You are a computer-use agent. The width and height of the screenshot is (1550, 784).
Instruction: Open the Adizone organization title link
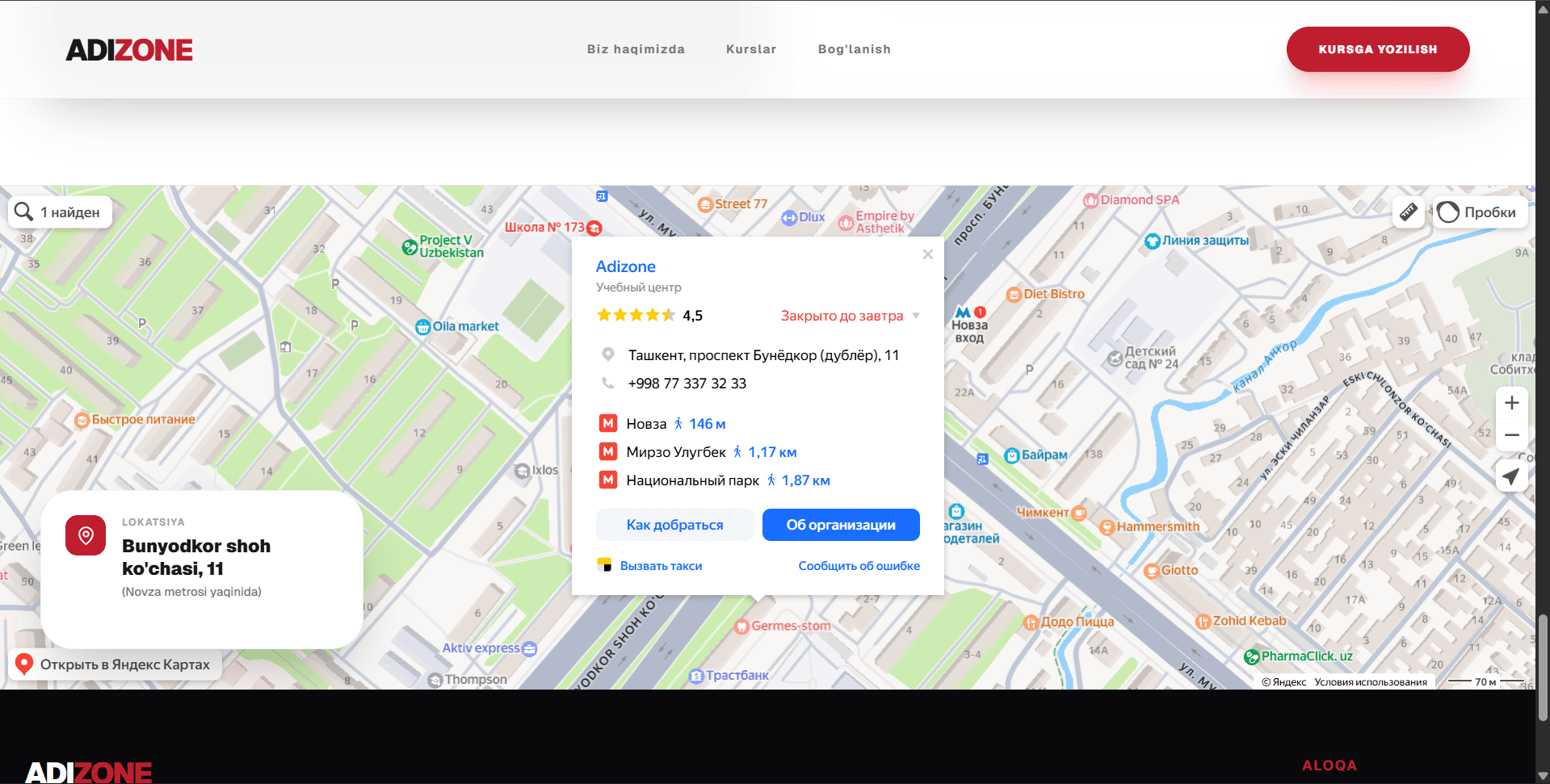coord(625,266)
